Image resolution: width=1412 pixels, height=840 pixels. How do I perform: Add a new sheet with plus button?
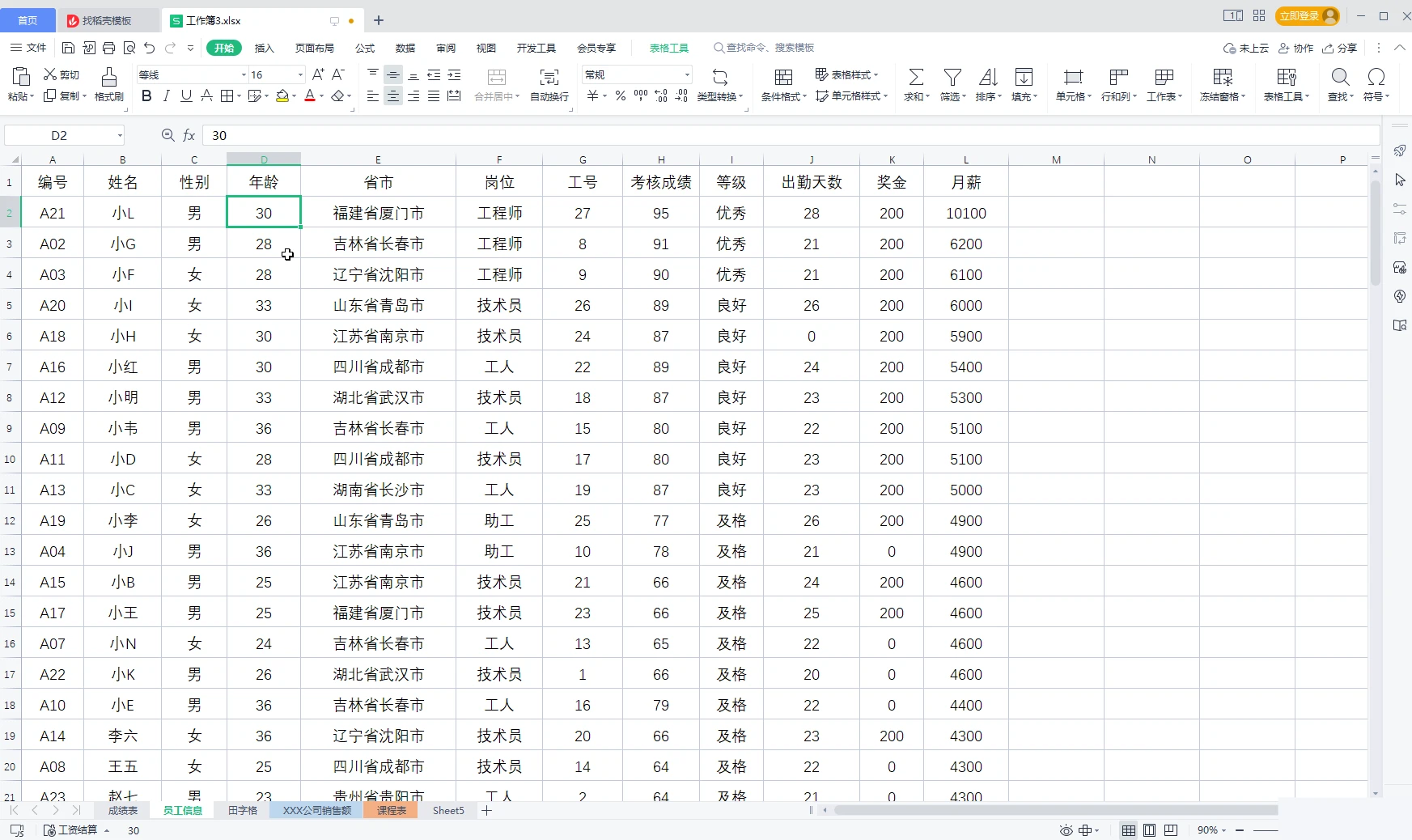487,810
